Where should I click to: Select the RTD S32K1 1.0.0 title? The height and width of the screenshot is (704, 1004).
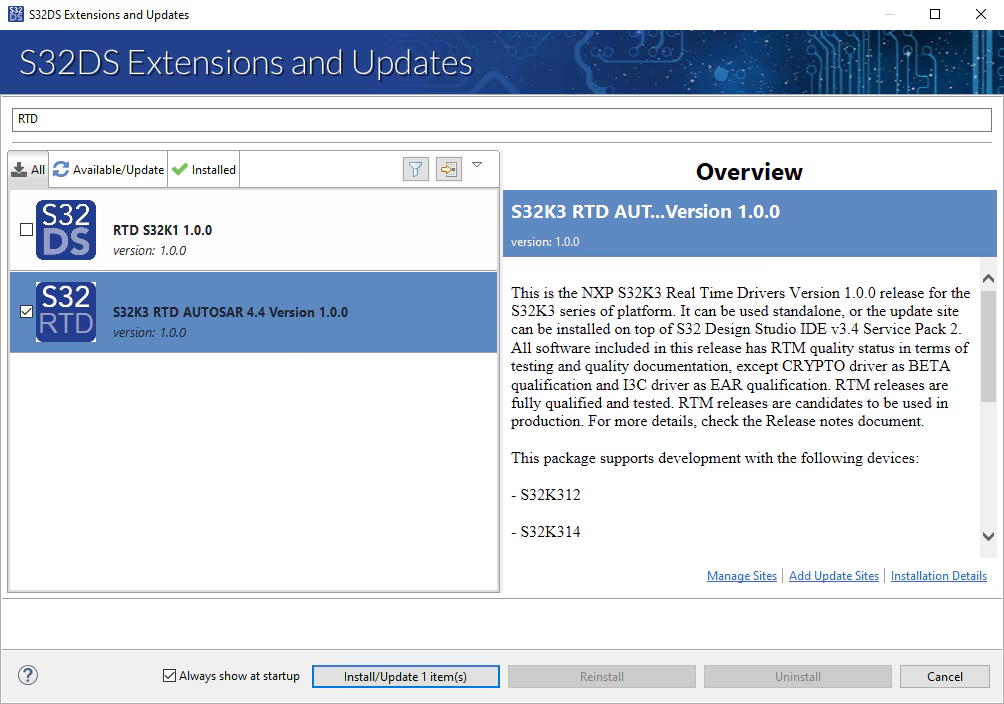point(163,230)
